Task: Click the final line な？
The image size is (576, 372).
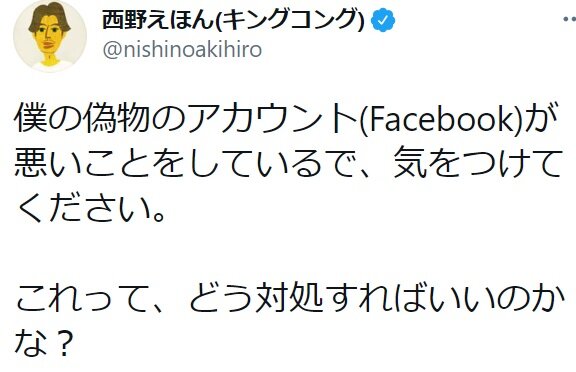Action: (x=43, y=342)
